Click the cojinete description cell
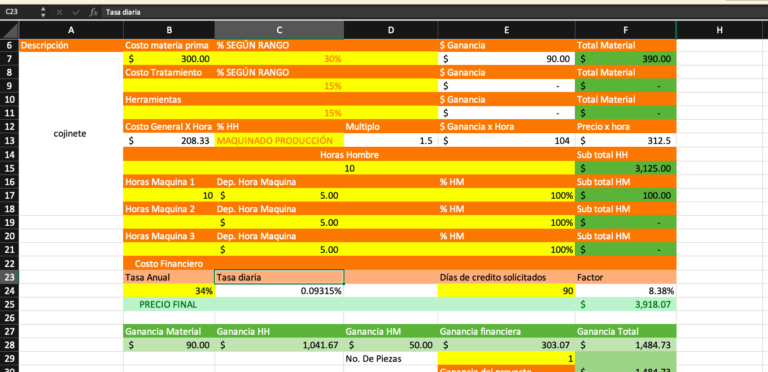 71,134
